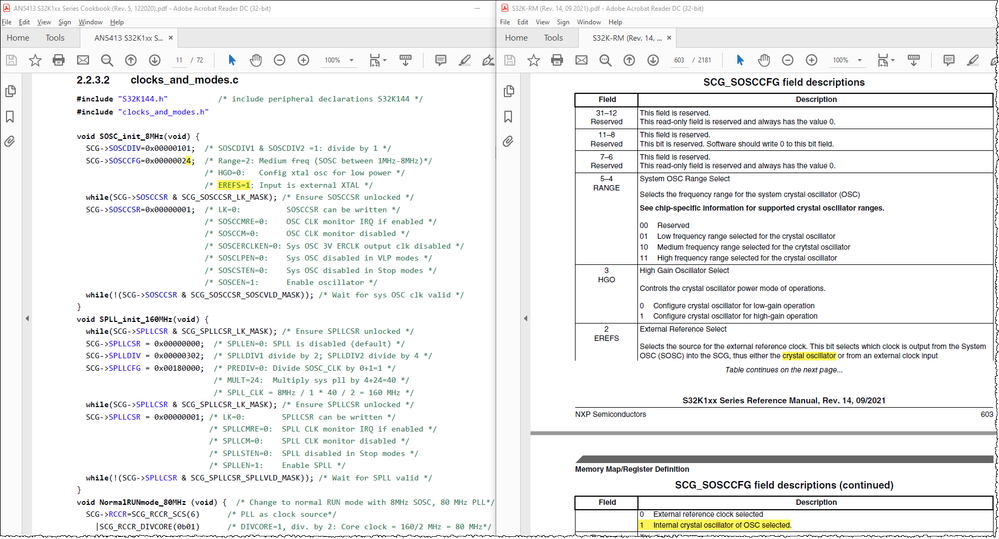The image size is (999, 539).
Task: Click highlighted EREFS=1 comment text
Action: tap(235, 185)
